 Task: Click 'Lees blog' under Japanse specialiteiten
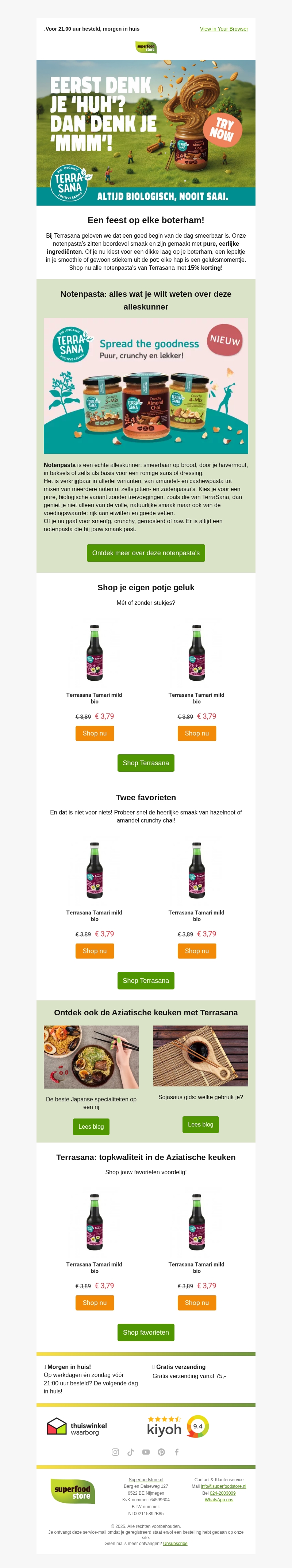tap(91, 1126)
